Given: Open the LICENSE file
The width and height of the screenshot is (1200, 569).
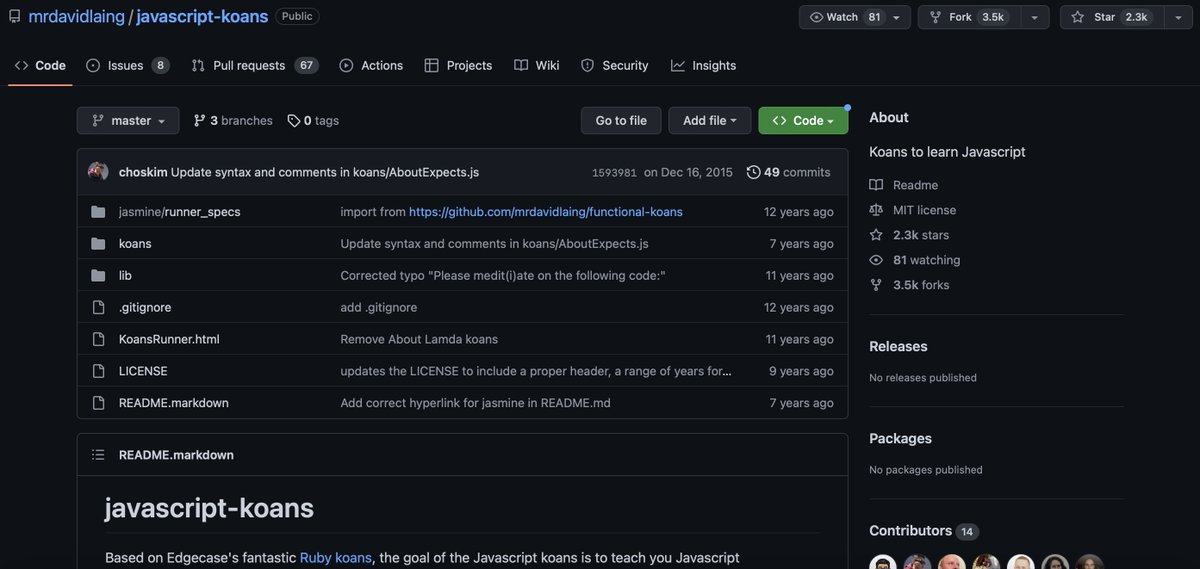Looking at the screenshot, I should [143, 371].
